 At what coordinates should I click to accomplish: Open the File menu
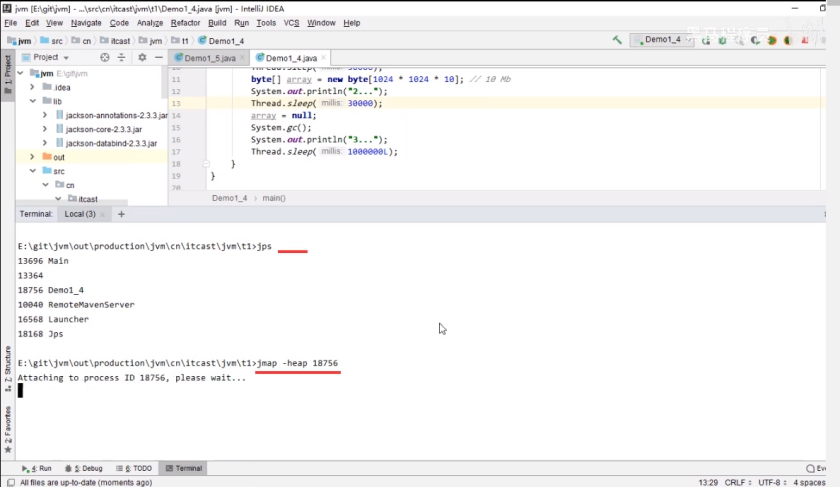tap(11, 23)
